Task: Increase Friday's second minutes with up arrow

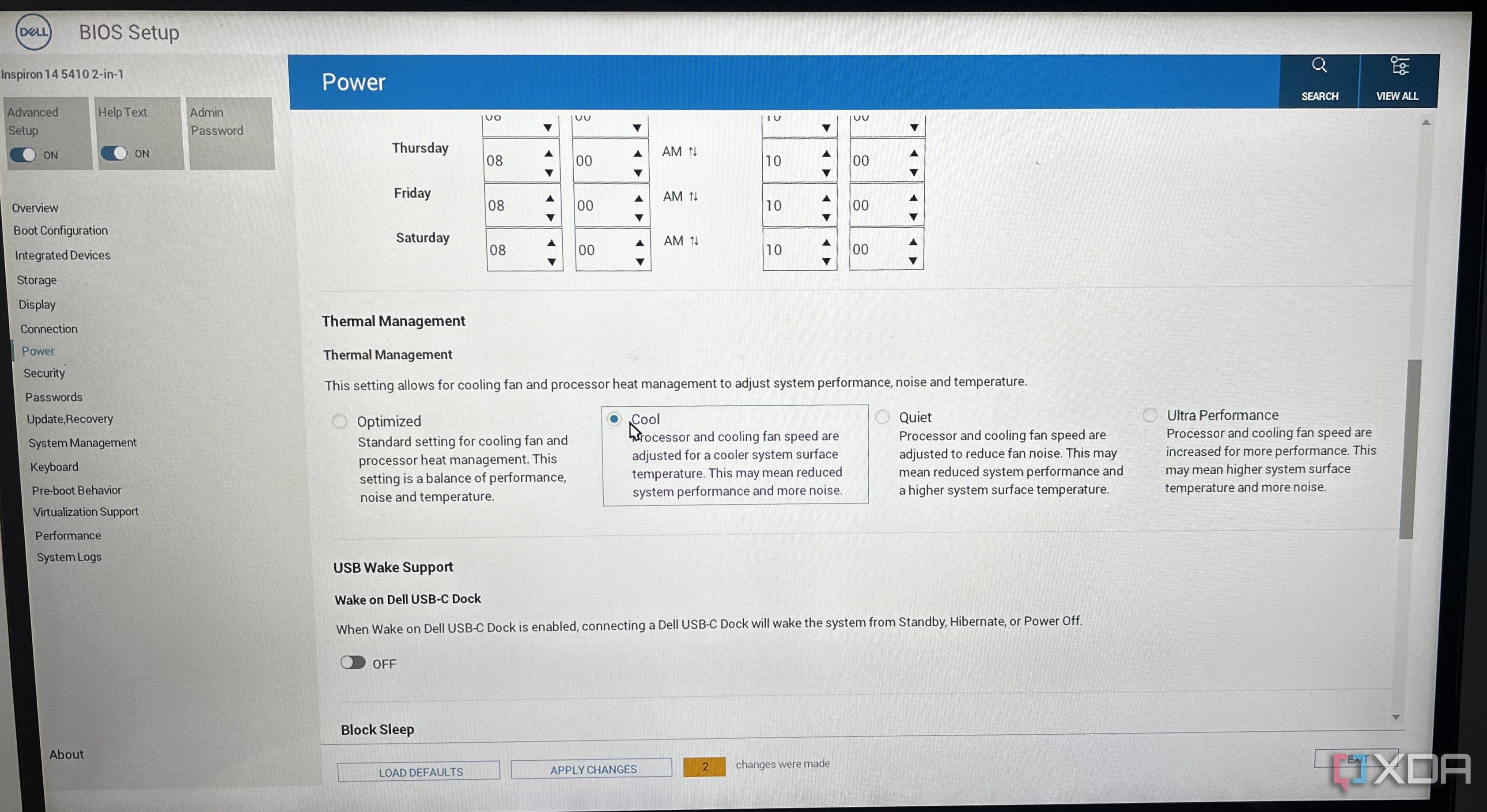Action: tap(913, 198)
